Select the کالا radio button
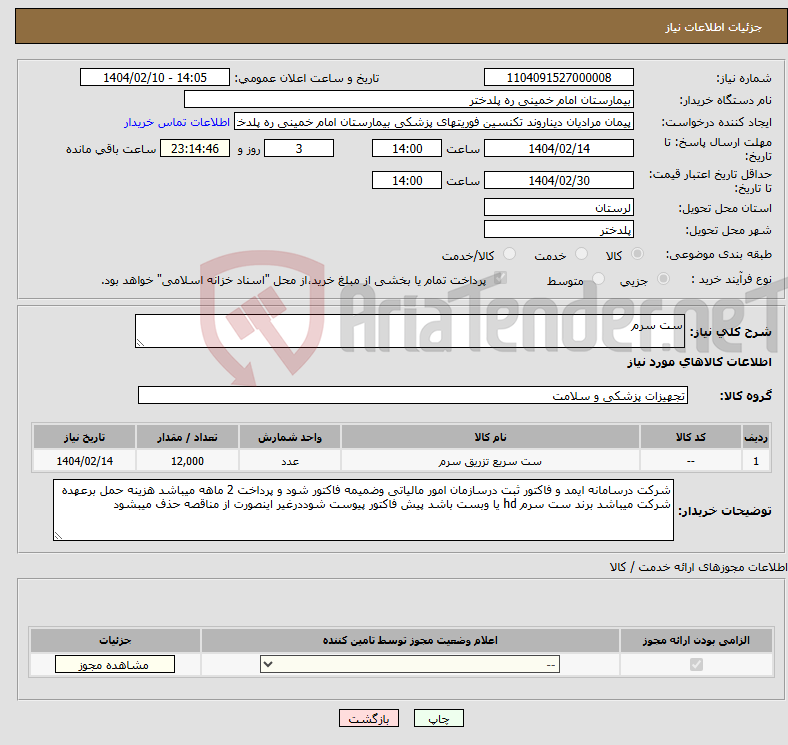This screenshot has width=788, height=745. point(639,255)
